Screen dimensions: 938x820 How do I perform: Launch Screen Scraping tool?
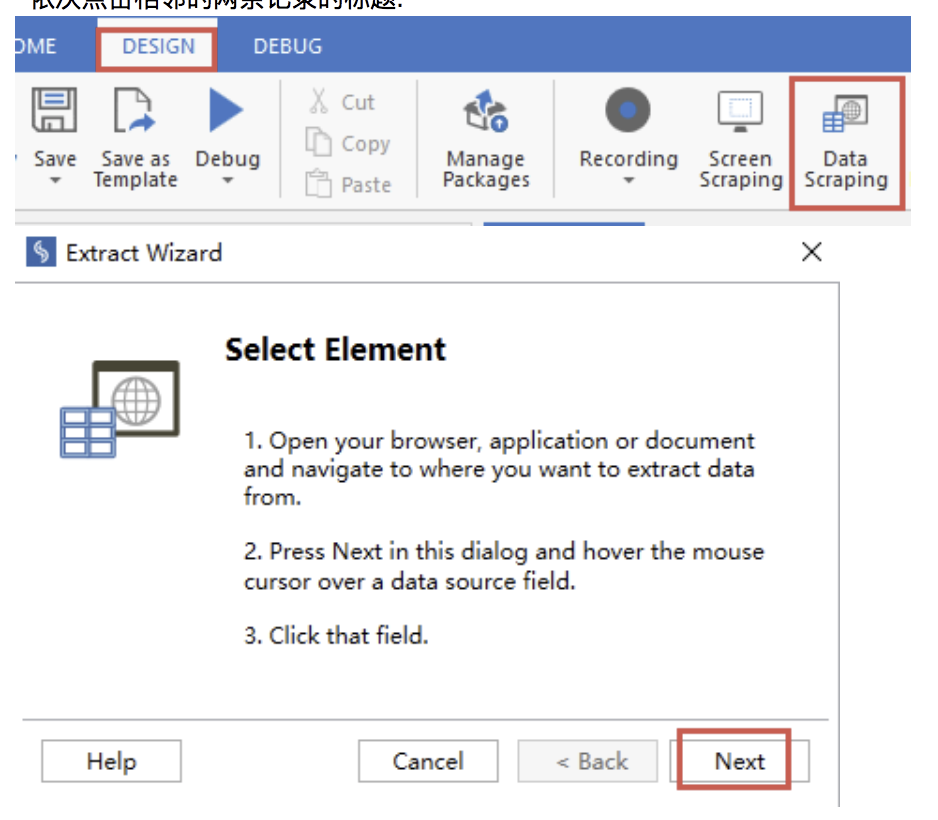741,140
